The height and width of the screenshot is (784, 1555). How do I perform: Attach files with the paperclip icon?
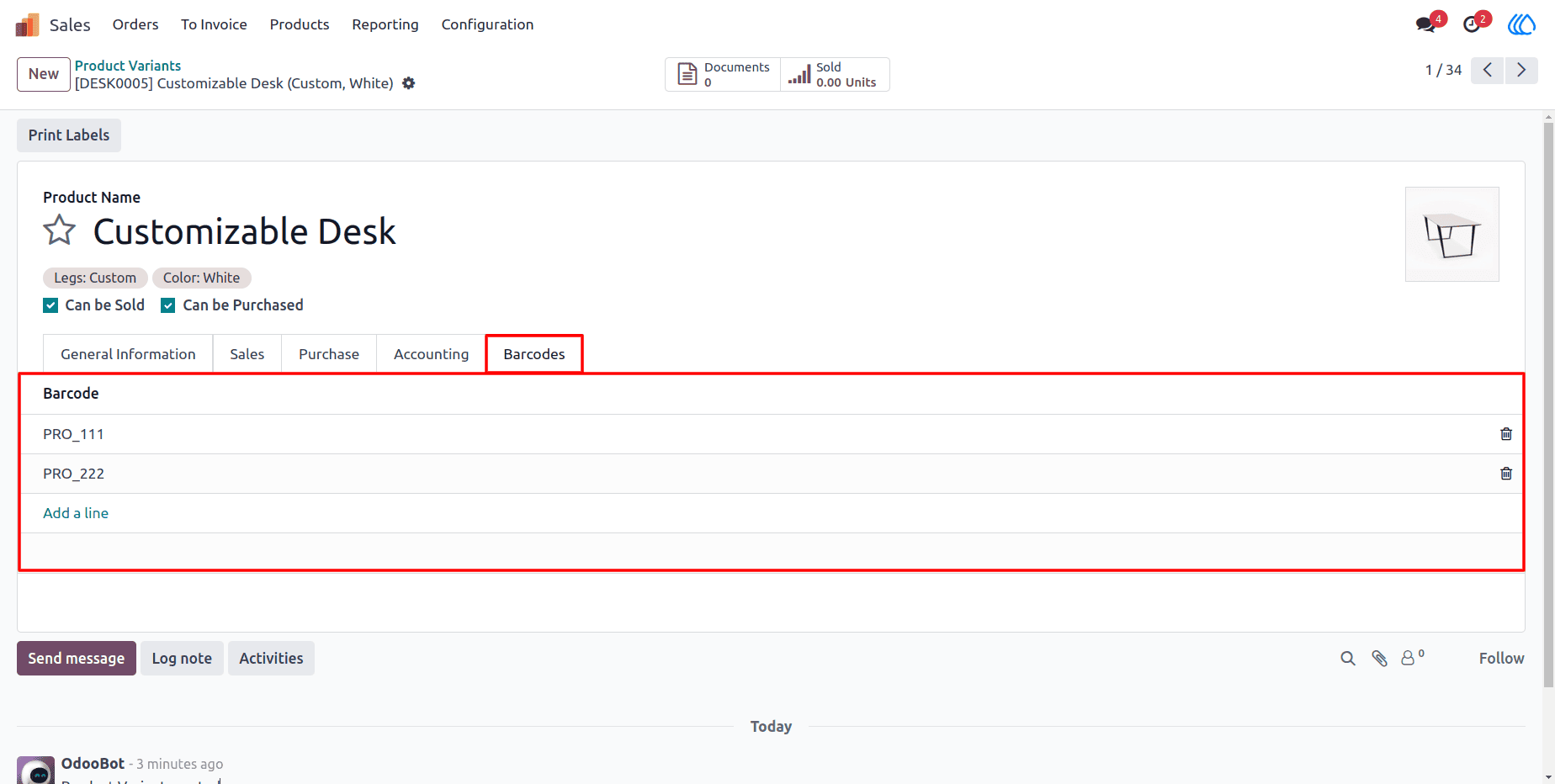tap(1379, 659)
